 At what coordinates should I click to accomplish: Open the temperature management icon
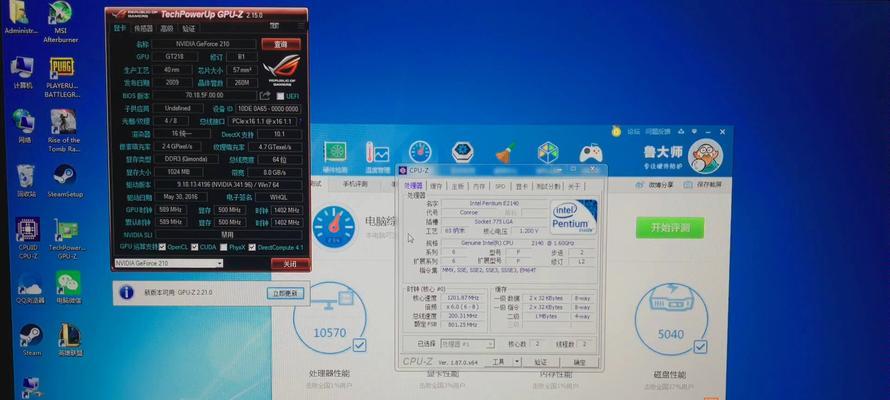[x=378, y=153]
